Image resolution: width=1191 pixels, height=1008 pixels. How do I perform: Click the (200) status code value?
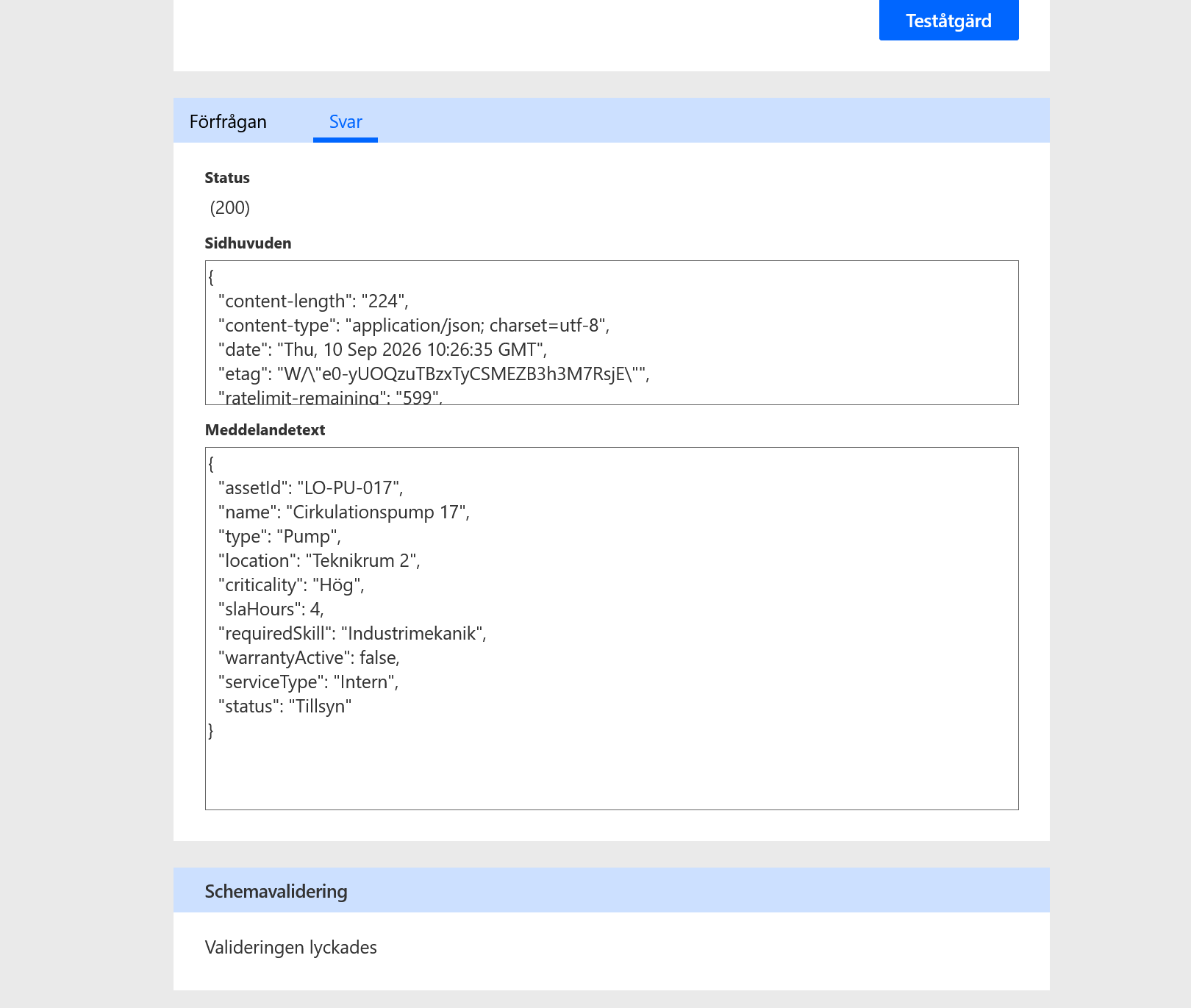pyautogui.click(x=230, y=208)
